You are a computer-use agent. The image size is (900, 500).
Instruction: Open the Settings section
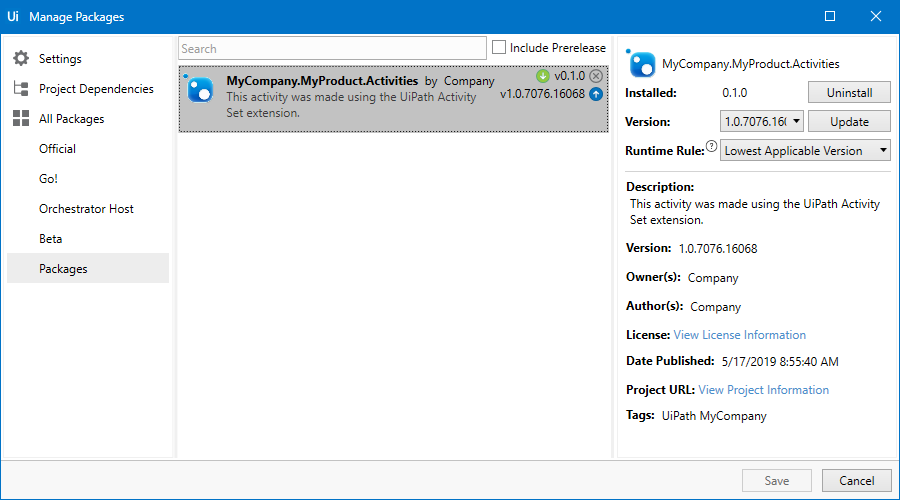[88, 59]
